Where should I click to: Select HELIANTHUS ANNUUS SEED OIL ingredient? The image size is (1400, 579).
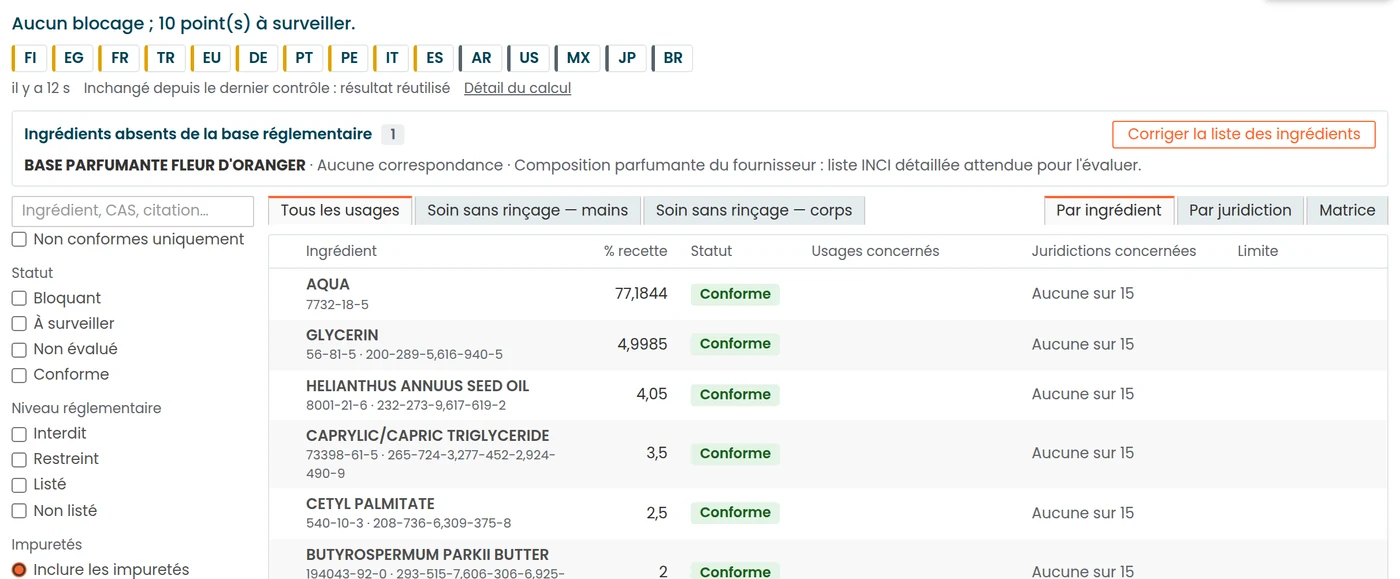pyautogui.click(x=418, y=386)
